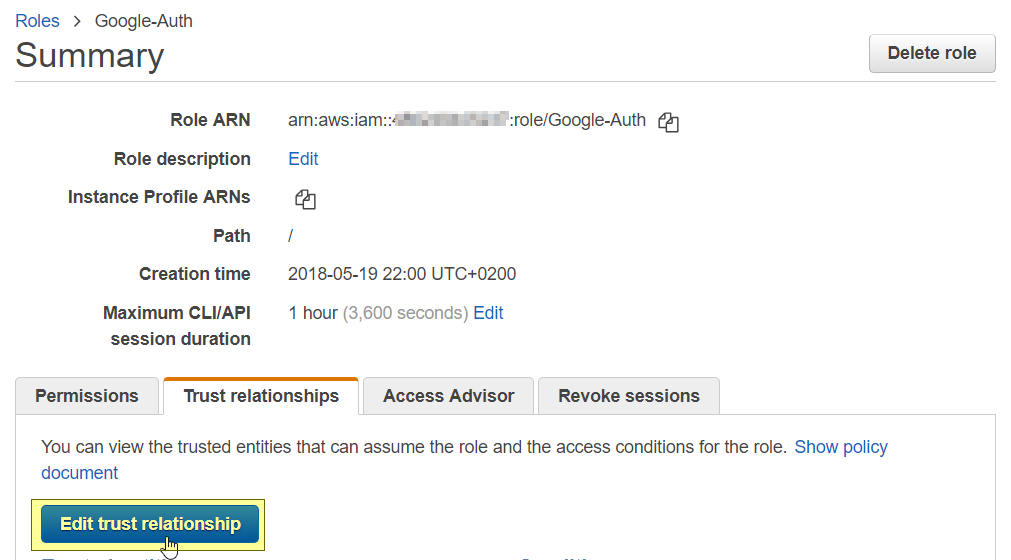Edit the maximum CLI/API session duration
This screenshot has width=1011, height=560.
click(488, 313)
